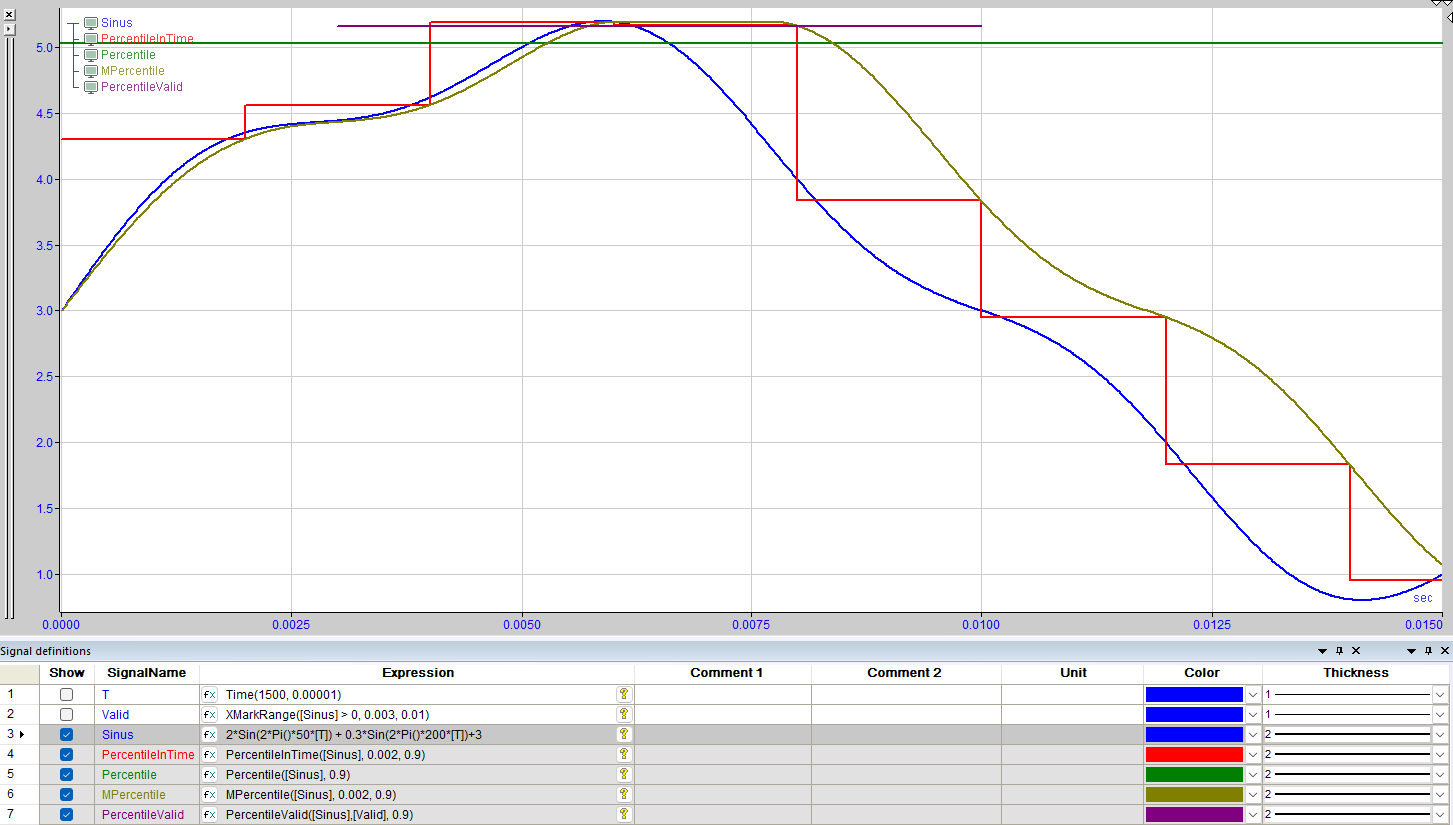Image resolution: width=1453 pixels, height=825 pixels.
Task: Click the purple color swatch for PercentileValid
Action: coord(1194,814)
